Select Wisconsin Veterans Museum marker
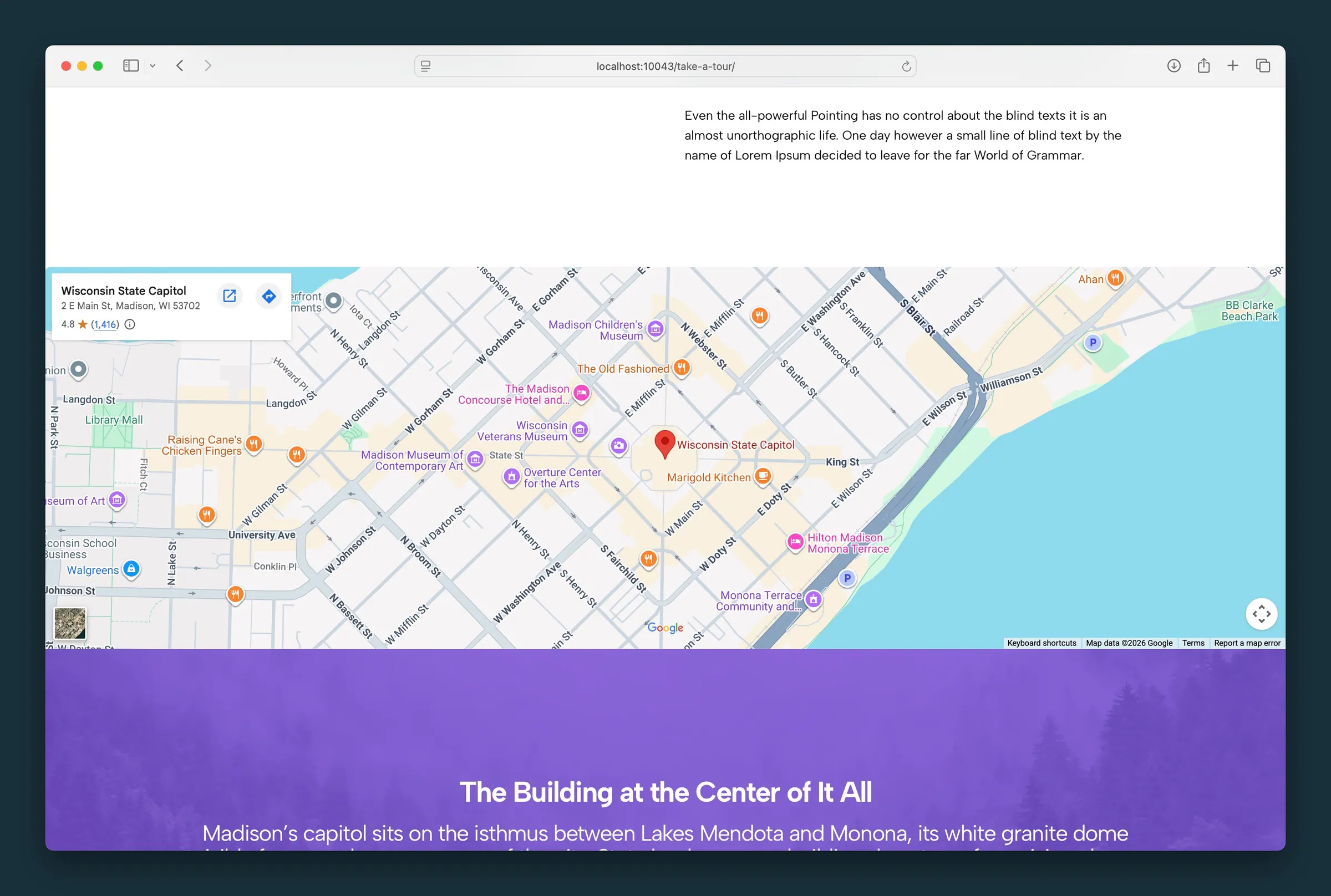The width and height of the screenshot is (1331, 896). [x=580, y=430]
